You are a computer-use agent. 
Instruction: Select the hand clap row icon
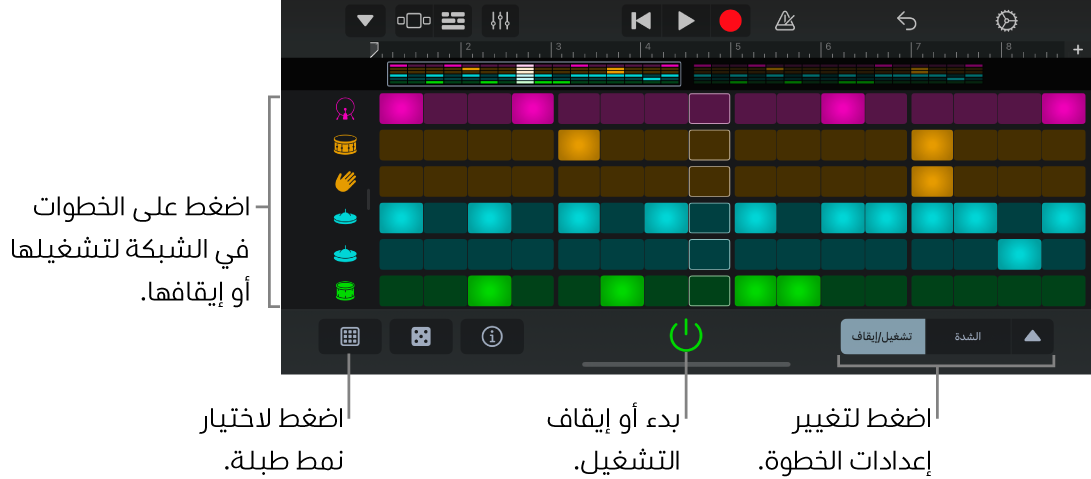click(x=345, y=182)
